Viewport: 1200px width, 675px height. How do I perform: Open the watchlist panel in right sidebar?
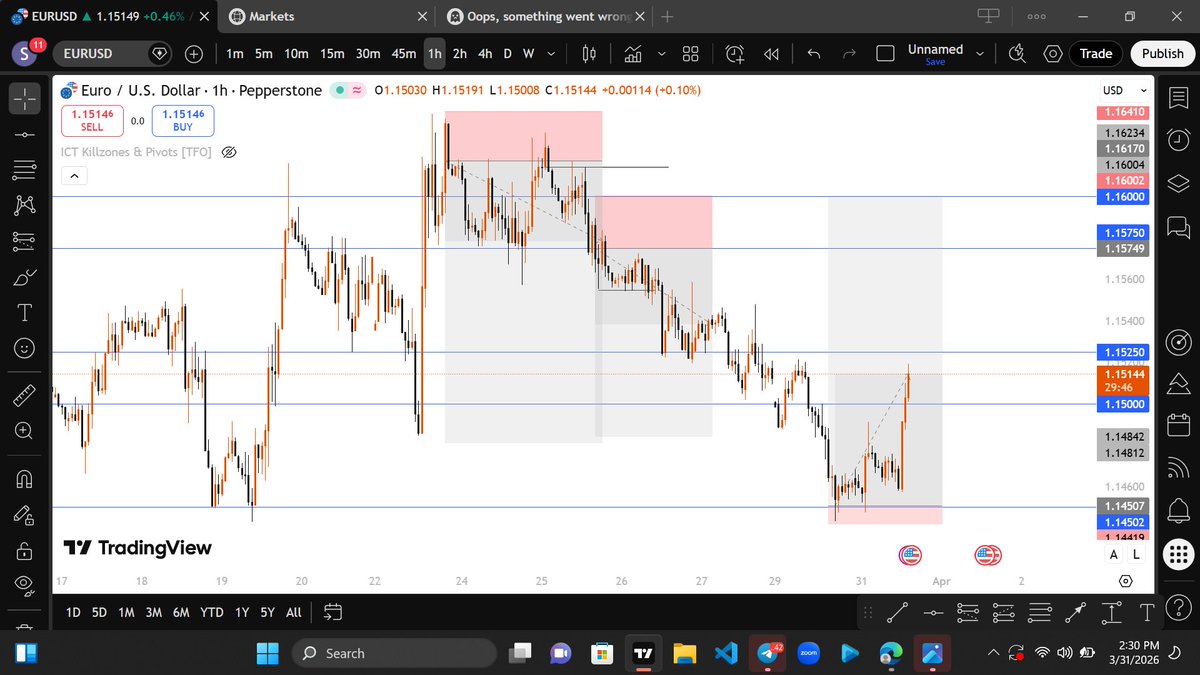click(x=1178, y=97)
